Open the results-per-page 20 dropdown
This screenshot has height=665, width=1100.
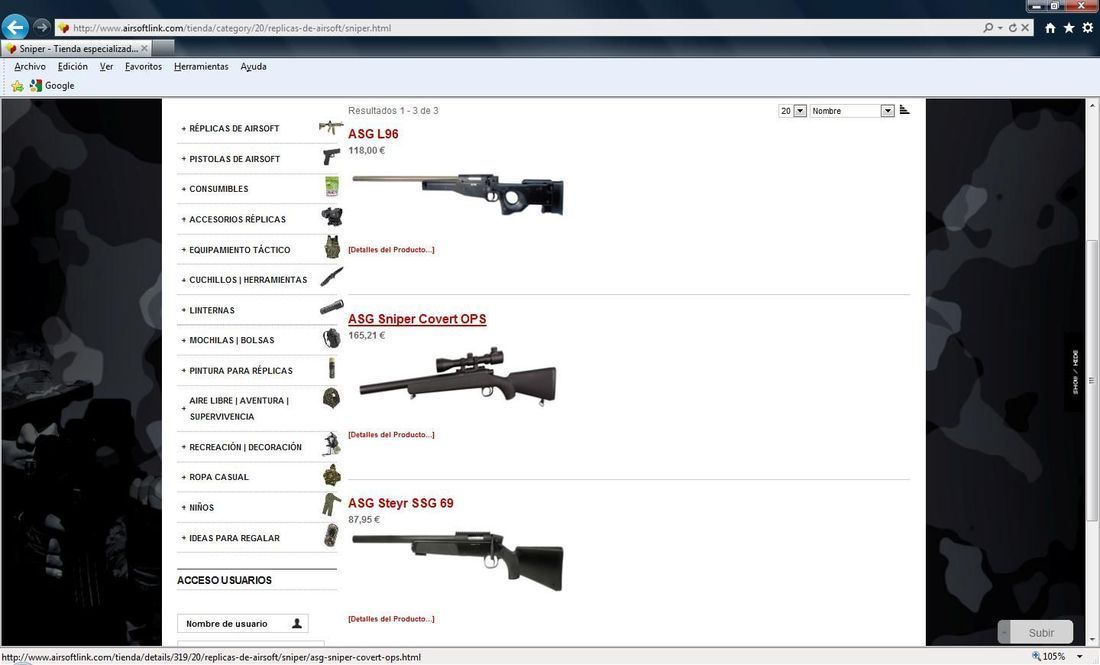coord(800,111)
